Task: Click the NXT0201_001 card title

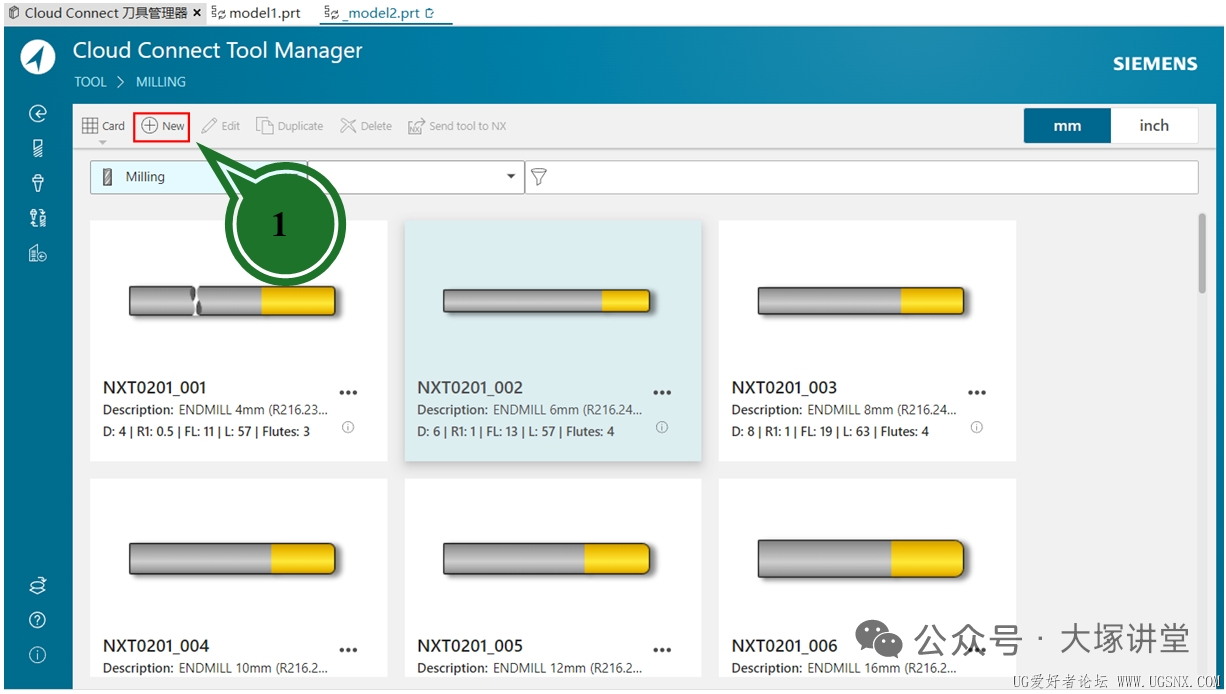Action: click(x=155, y=388)
